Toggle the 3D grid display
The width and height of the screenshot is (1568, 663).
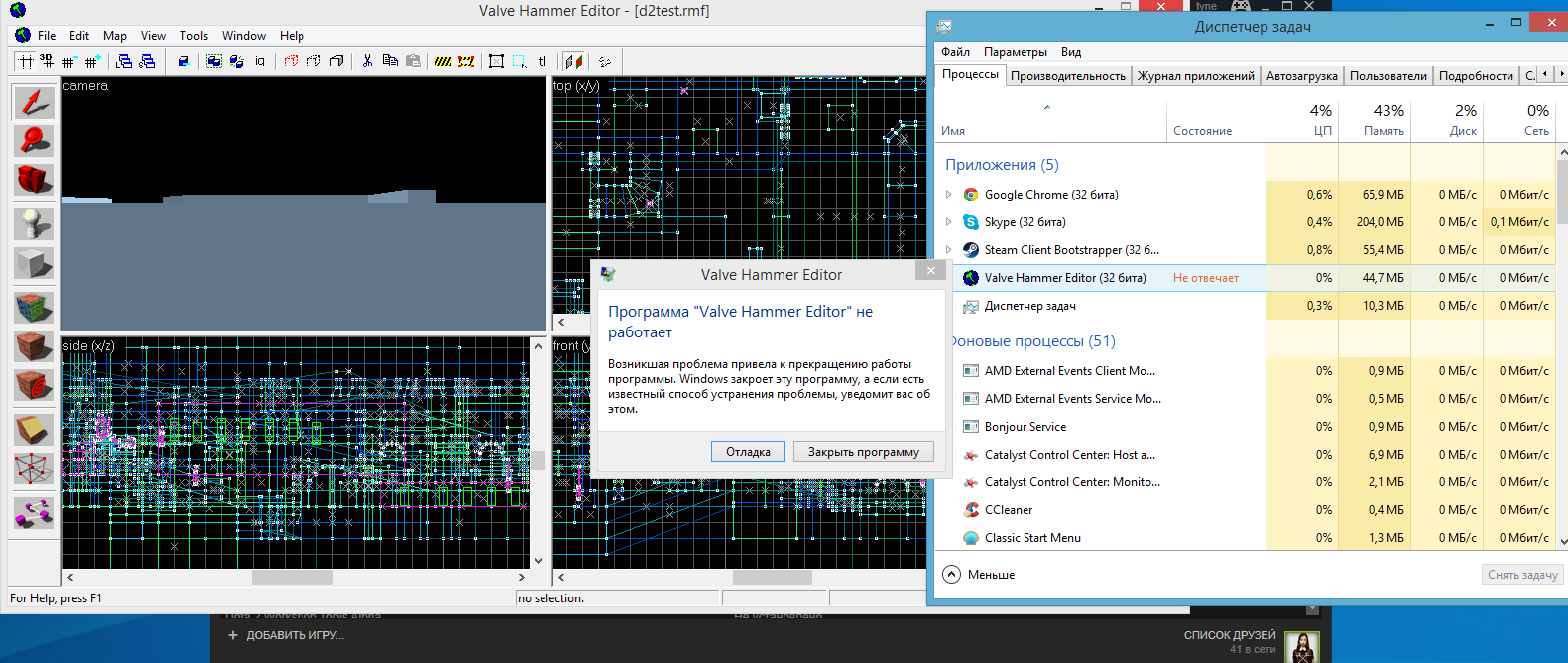(x=47, y=62)
